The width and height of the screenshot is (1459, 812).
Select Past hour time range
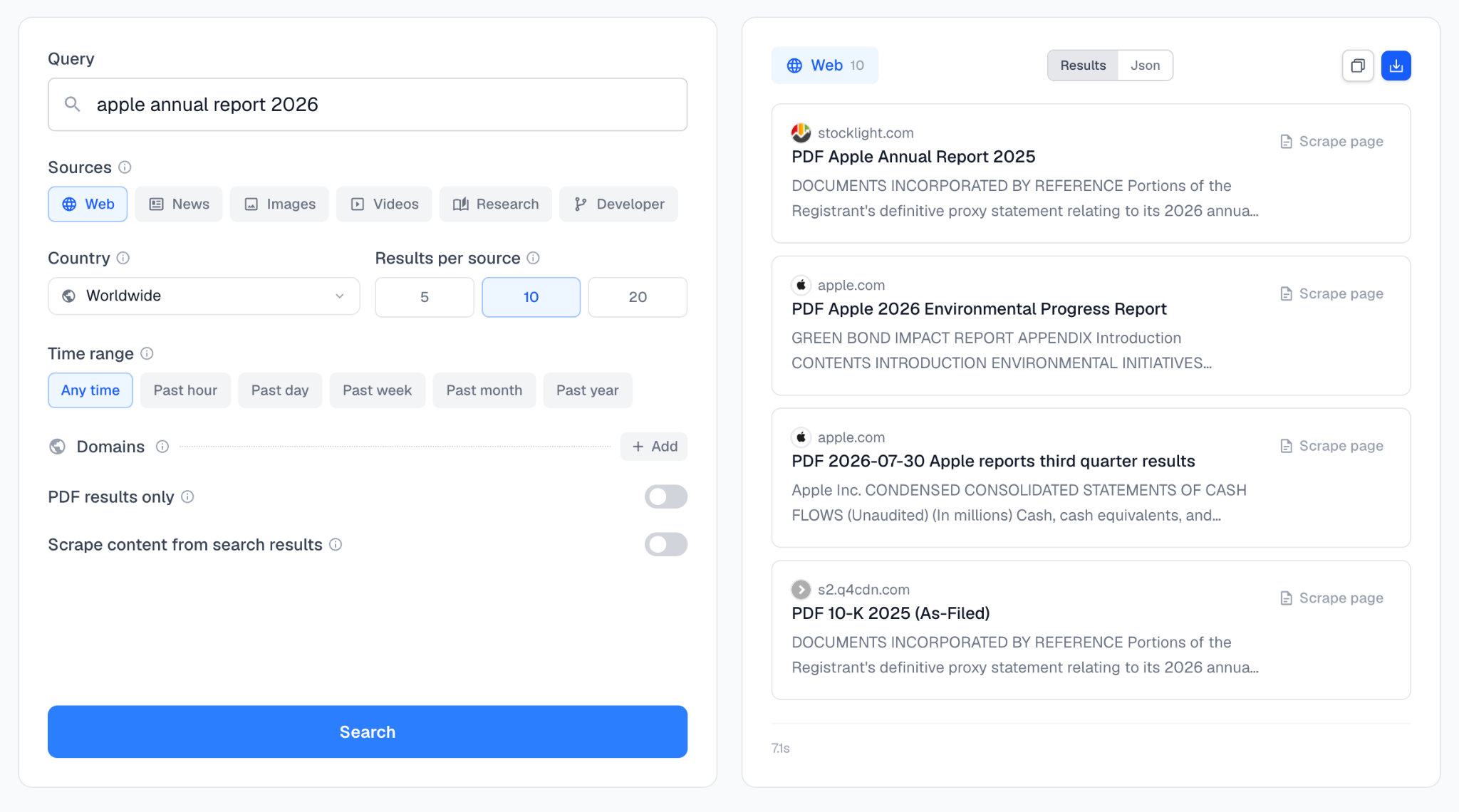pyautogui.click(x=185, y=390)
